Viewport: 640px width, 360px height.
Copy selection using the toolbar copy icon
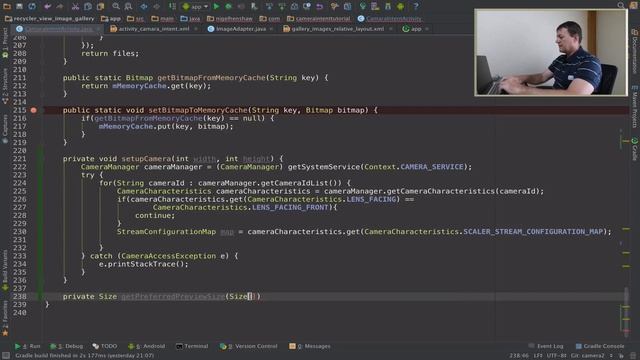[88, 6]
